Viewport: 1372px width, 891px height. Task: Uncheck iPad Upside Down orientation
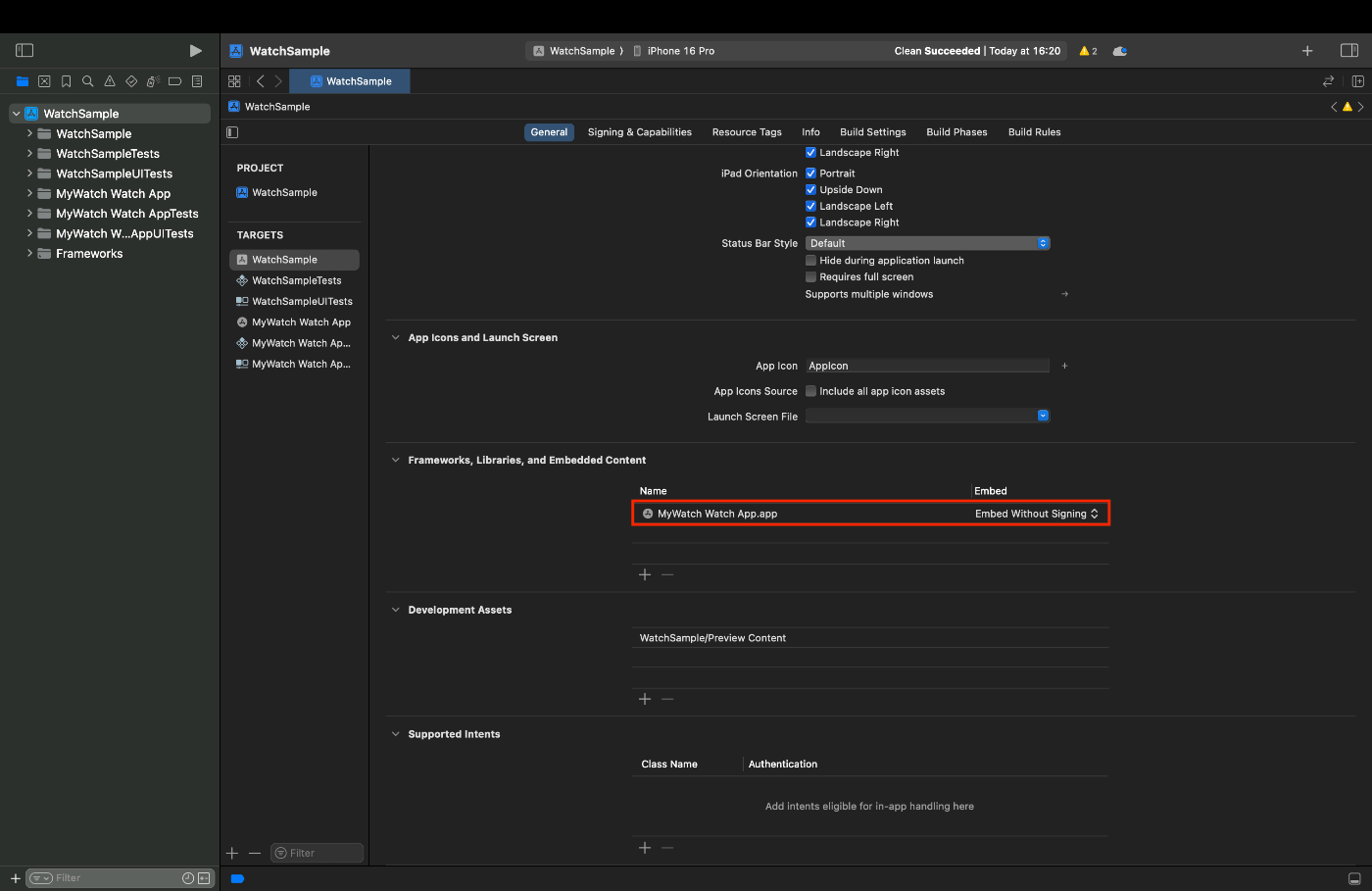(x=810, y=190)
